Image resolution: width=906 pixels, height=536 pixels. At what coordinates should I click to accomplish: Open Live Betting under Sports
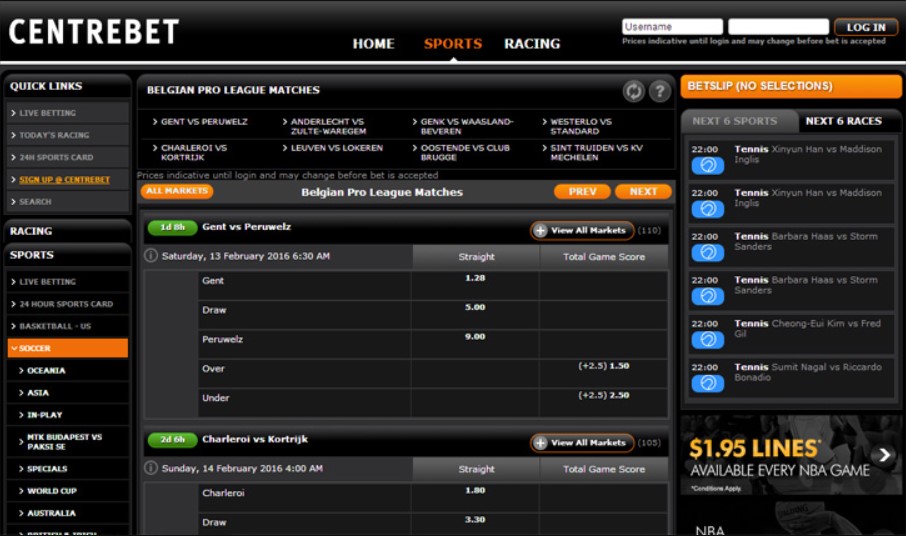68,282
